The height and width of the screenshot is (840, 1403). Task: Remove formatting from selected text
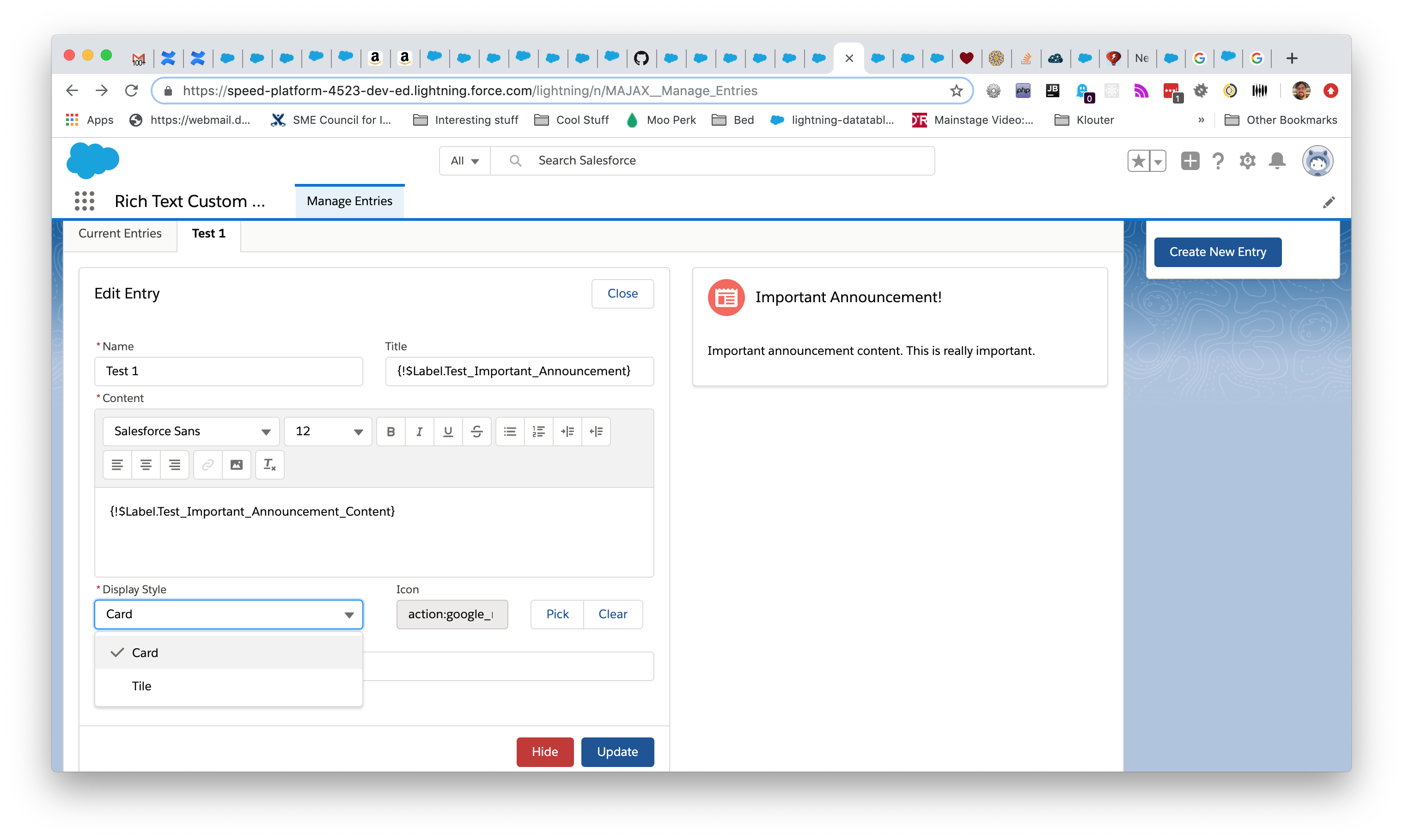click(269, 465)
